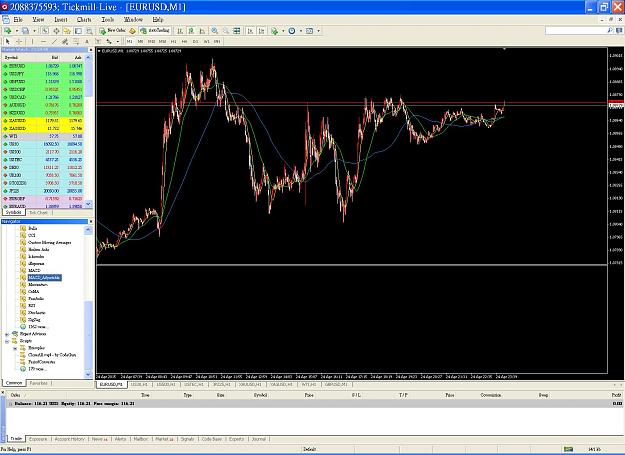
Task: Open the New Chart toolbar icon
Action: tap(8, 31)
